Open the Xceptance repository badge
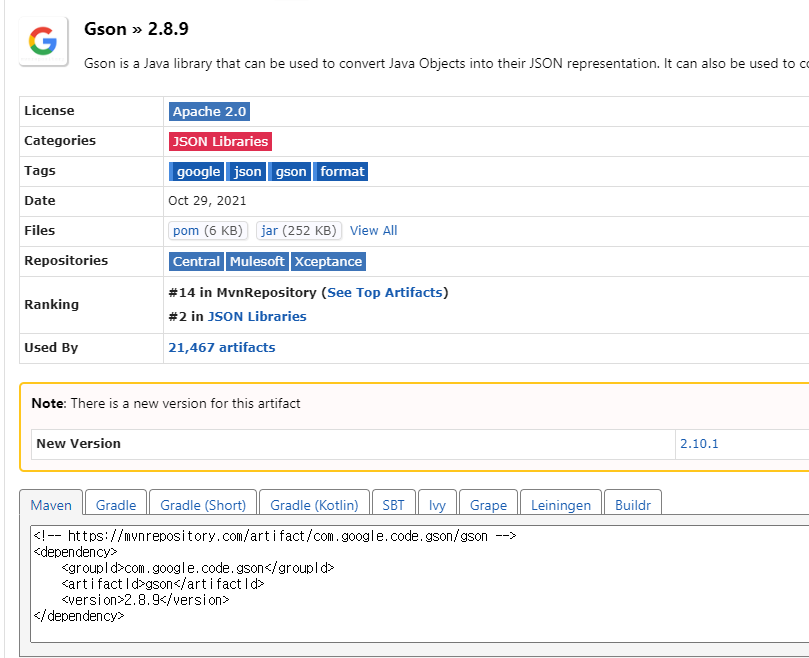The width and height of the screenshot is (809, 658). [x=328, y=262]
